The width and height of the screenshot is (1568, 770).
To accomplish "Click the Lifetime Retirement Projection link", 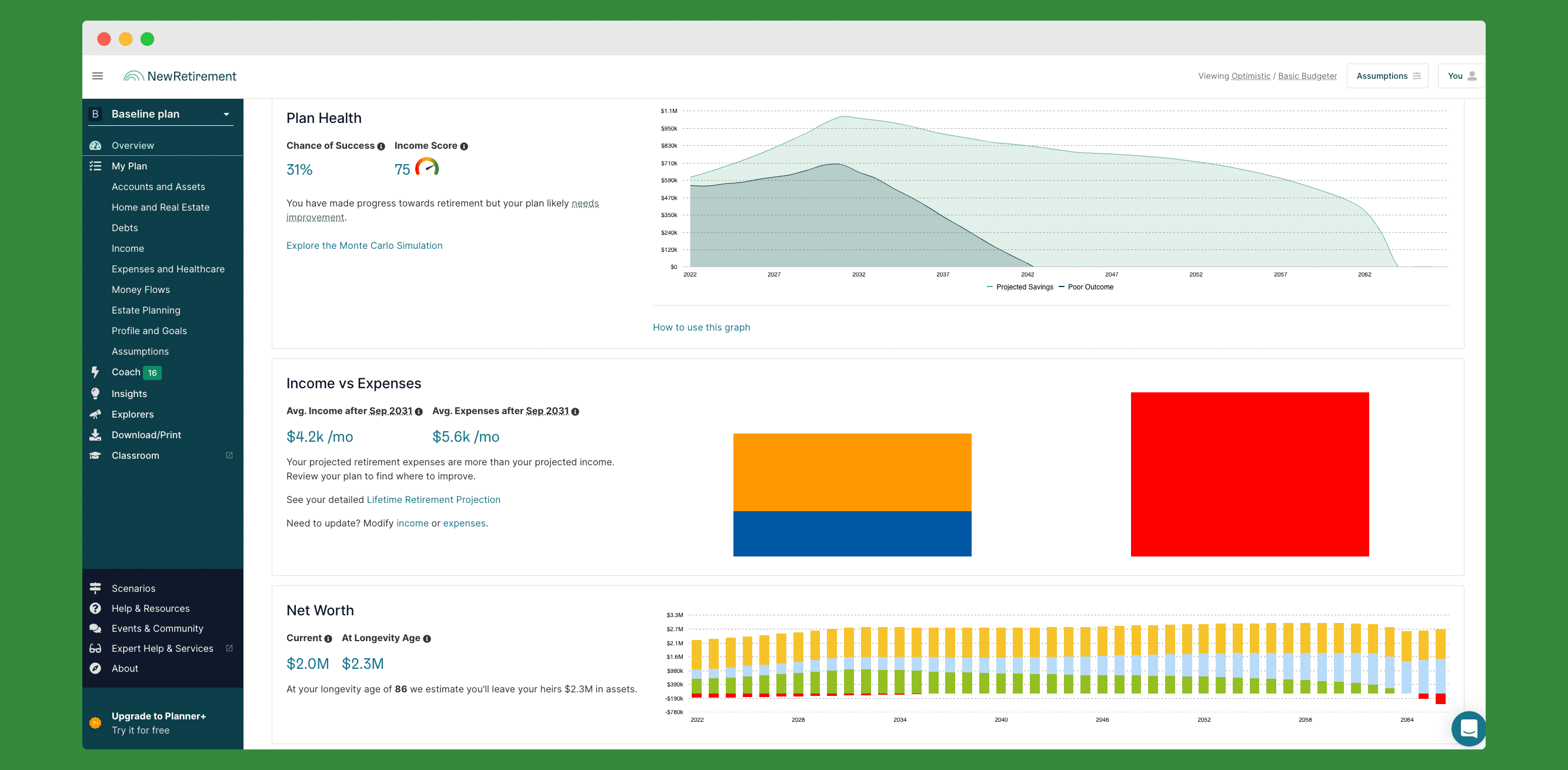I will [x=433, y=499].
